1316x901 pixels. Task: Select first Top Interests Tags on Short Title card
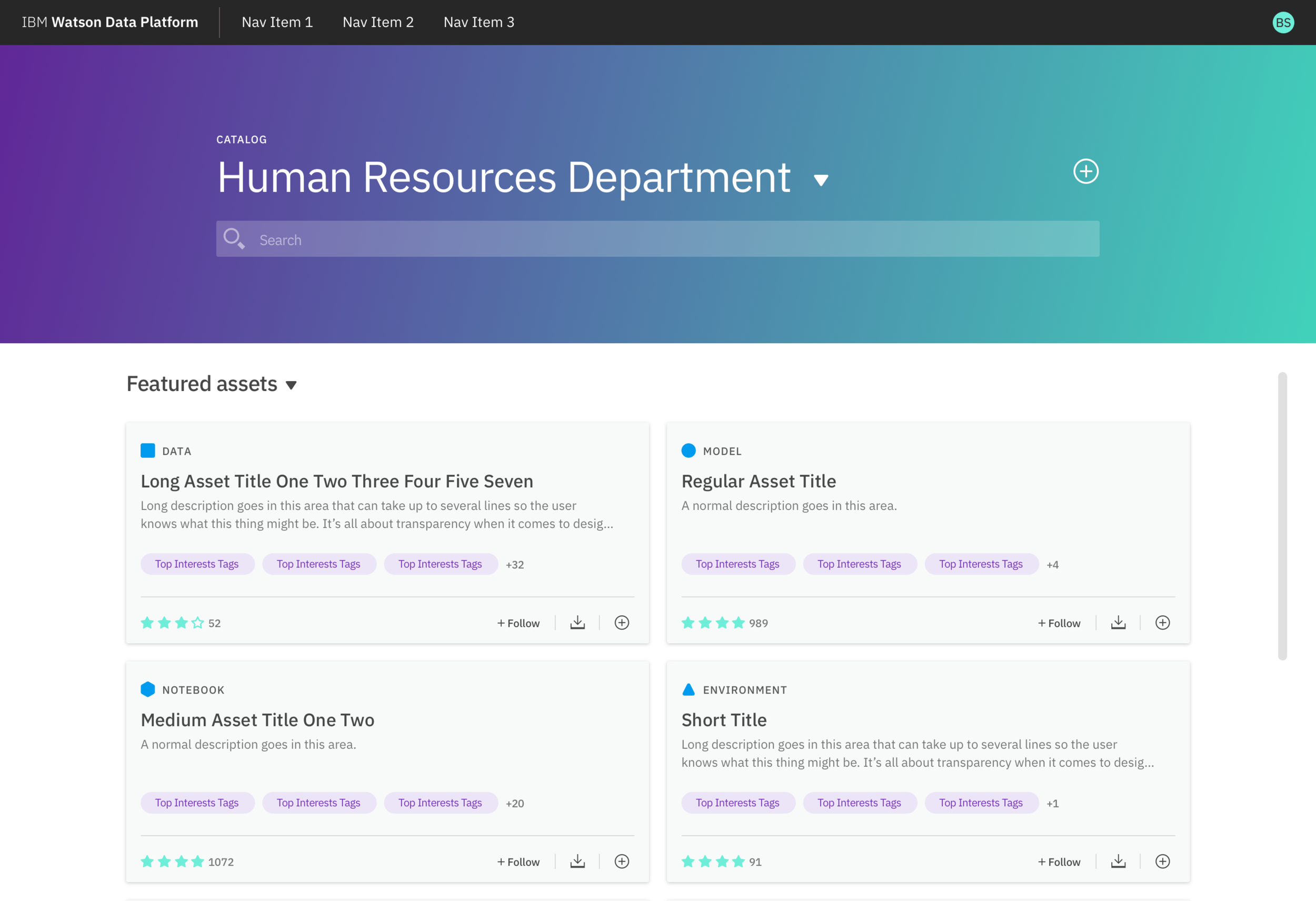737,803
